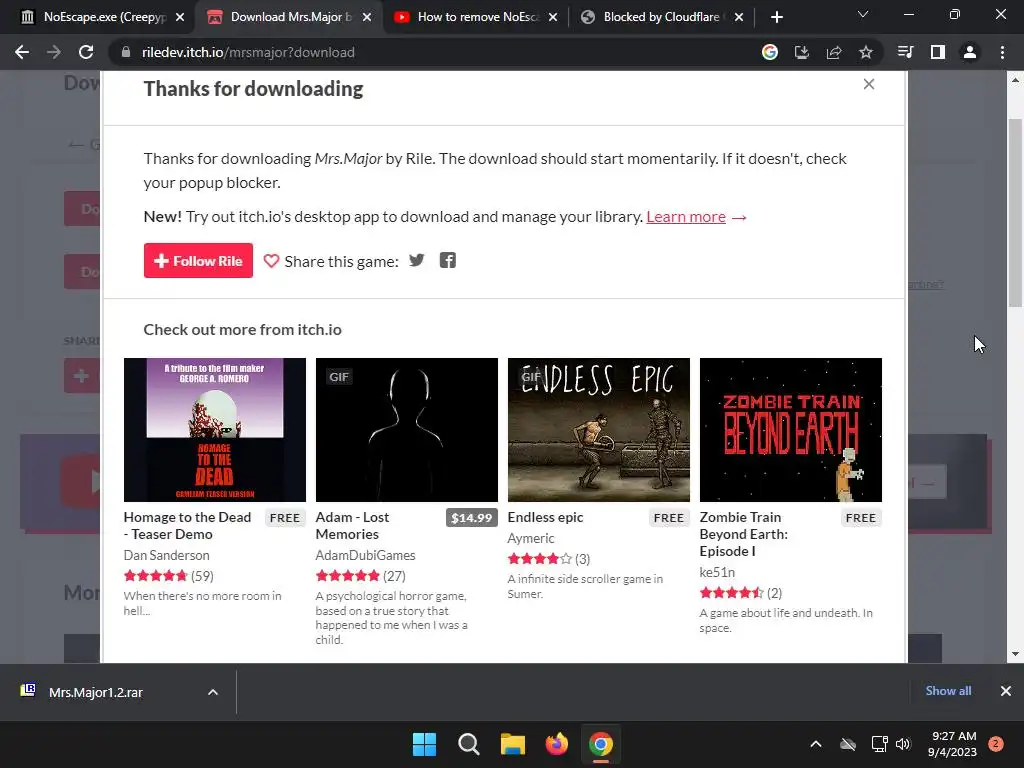Switch to How to remove NoEscape tab
1024x768 pixels.
(479, 17)
